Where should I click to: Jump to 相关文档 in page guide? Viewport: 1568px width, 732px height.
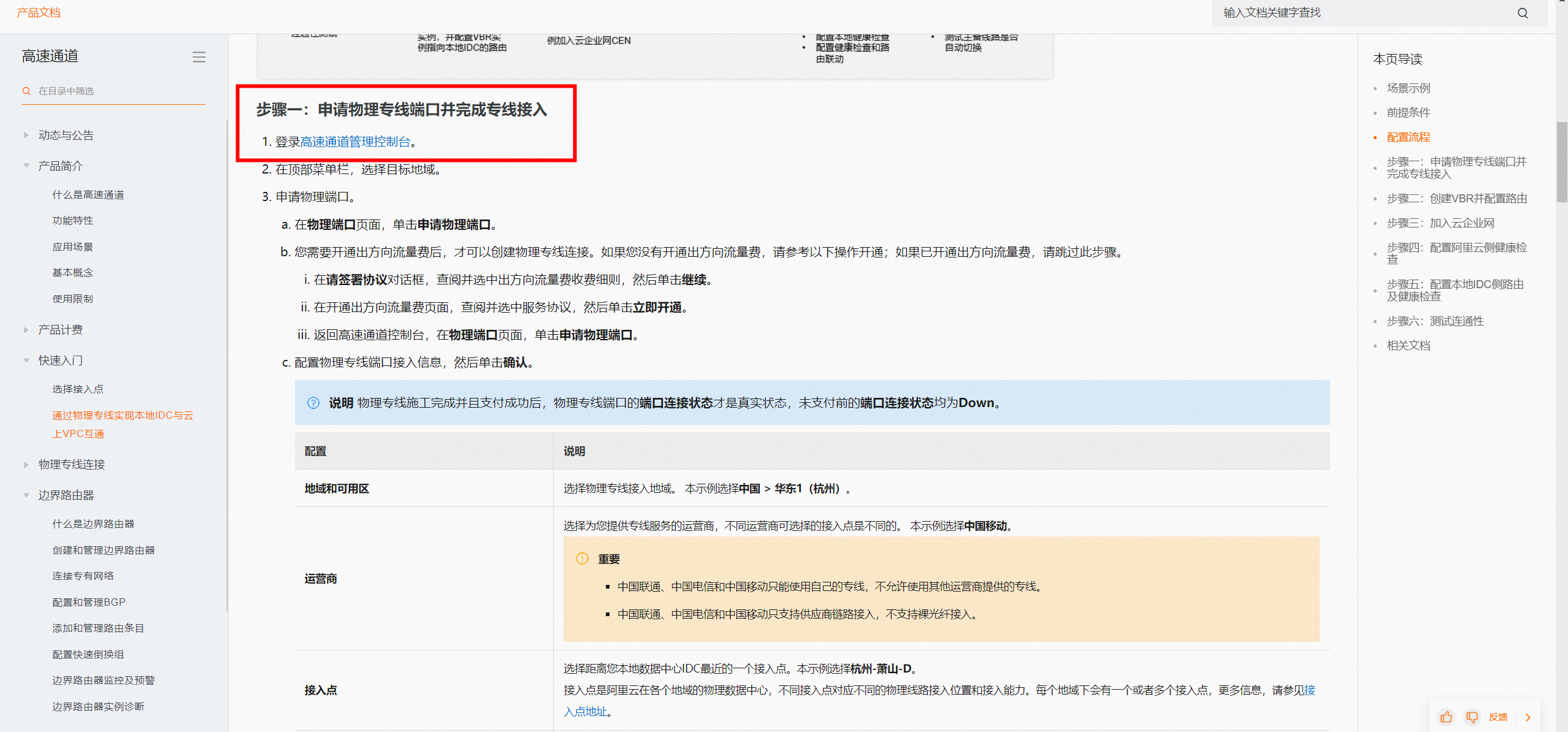(x=1409, y=346)
